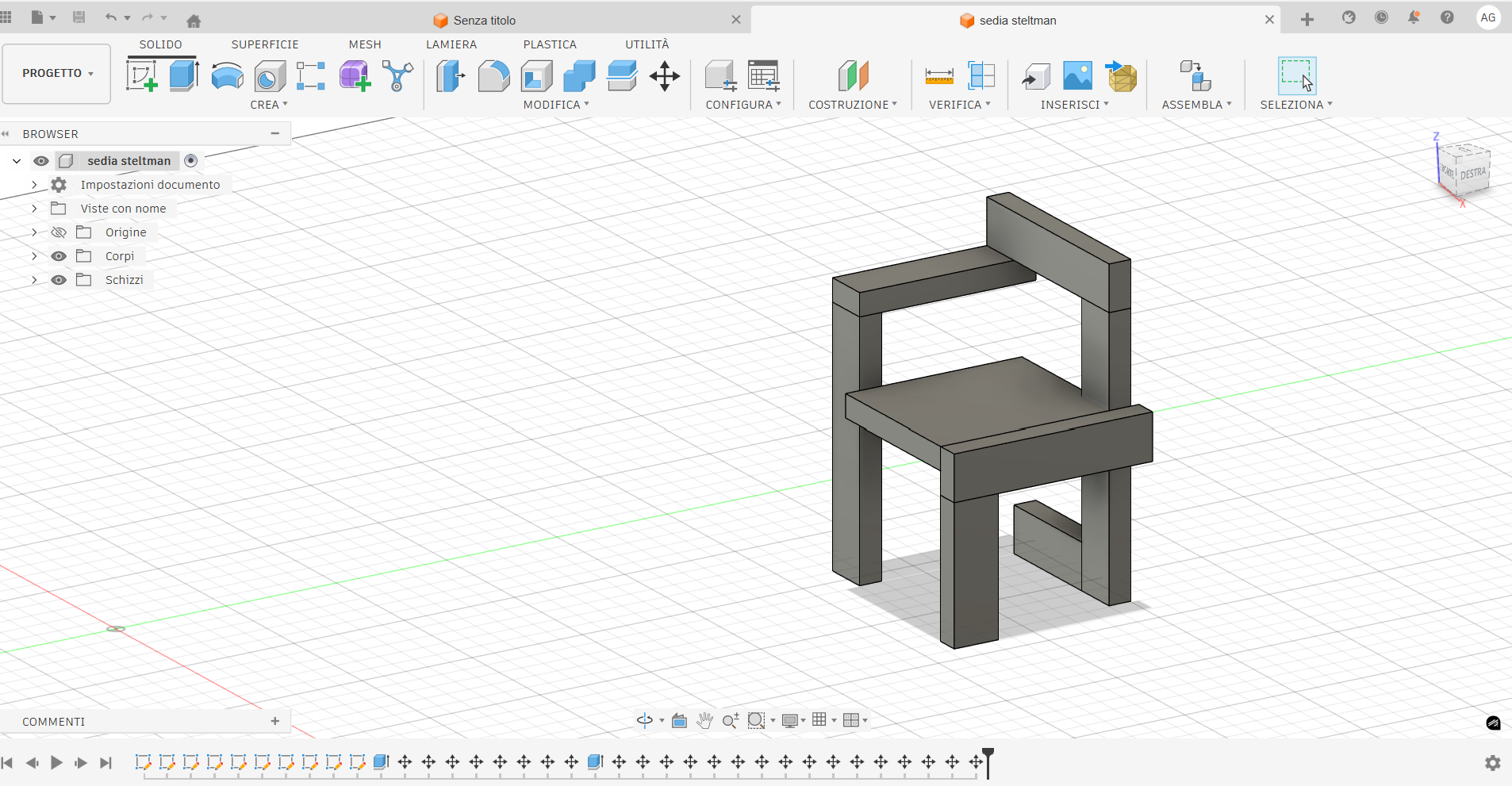Open the LAMIERA ribbon tab
The width and height of the screenshot is (1512, 786).
[451, 44]
